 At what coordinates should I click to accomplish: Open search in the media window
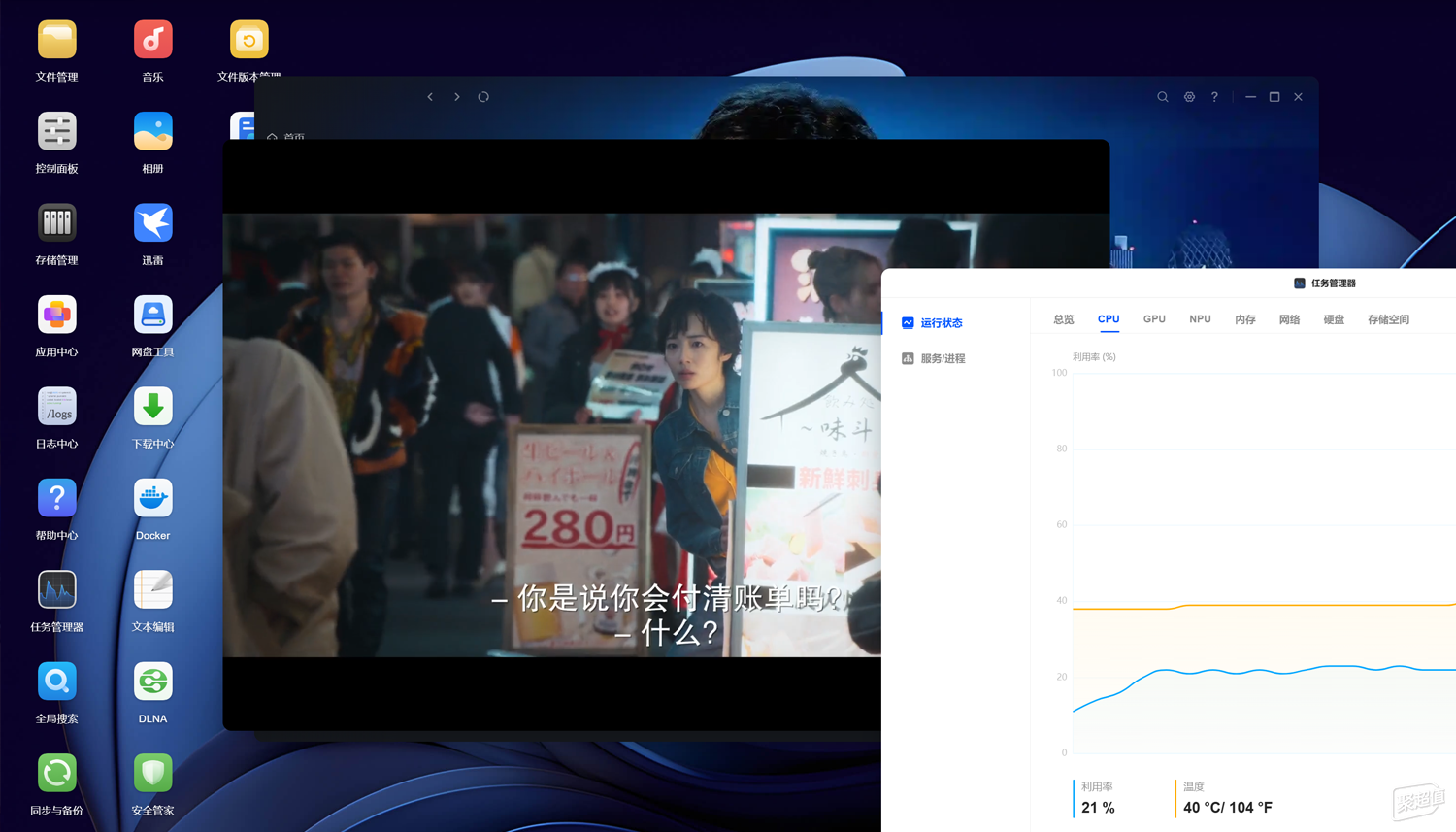click(x=1162, y=97)
